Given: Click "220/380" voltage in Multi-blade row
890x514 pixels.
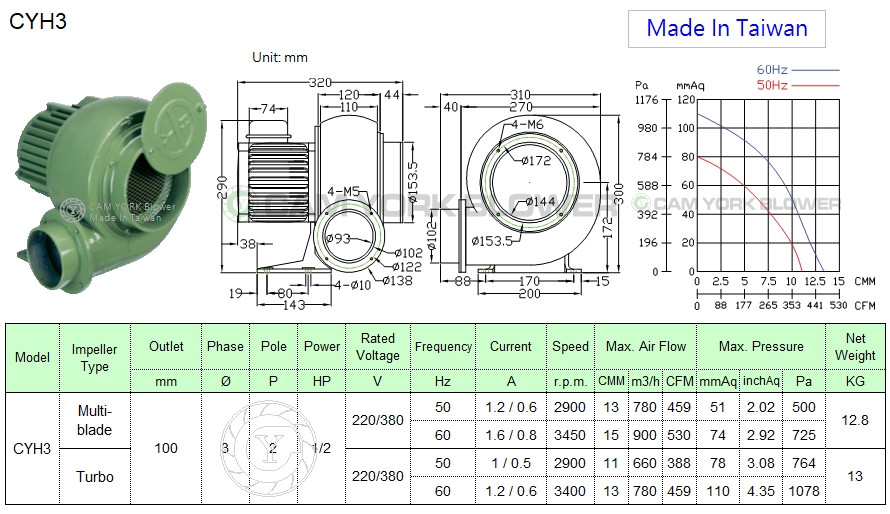Looking at the screenshot, I should click(x=377, y=420).
